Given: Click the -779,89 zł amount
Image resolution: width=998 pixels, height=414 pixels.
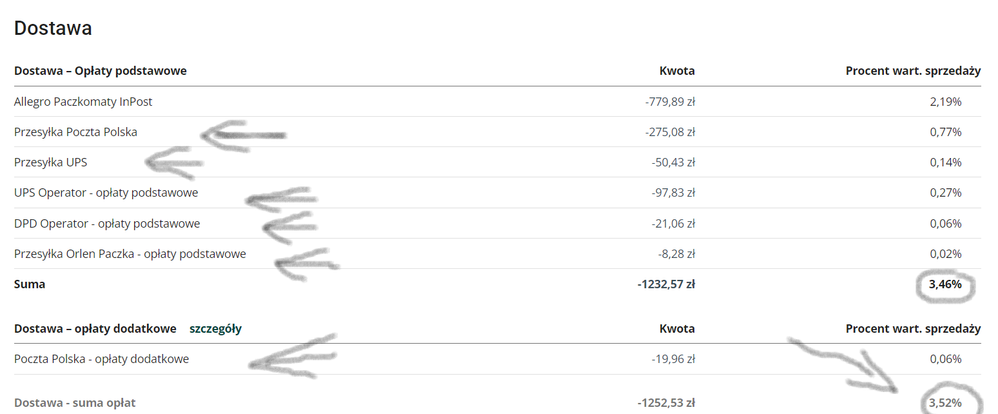Looking at the screenshot, I should coord(670,102).
